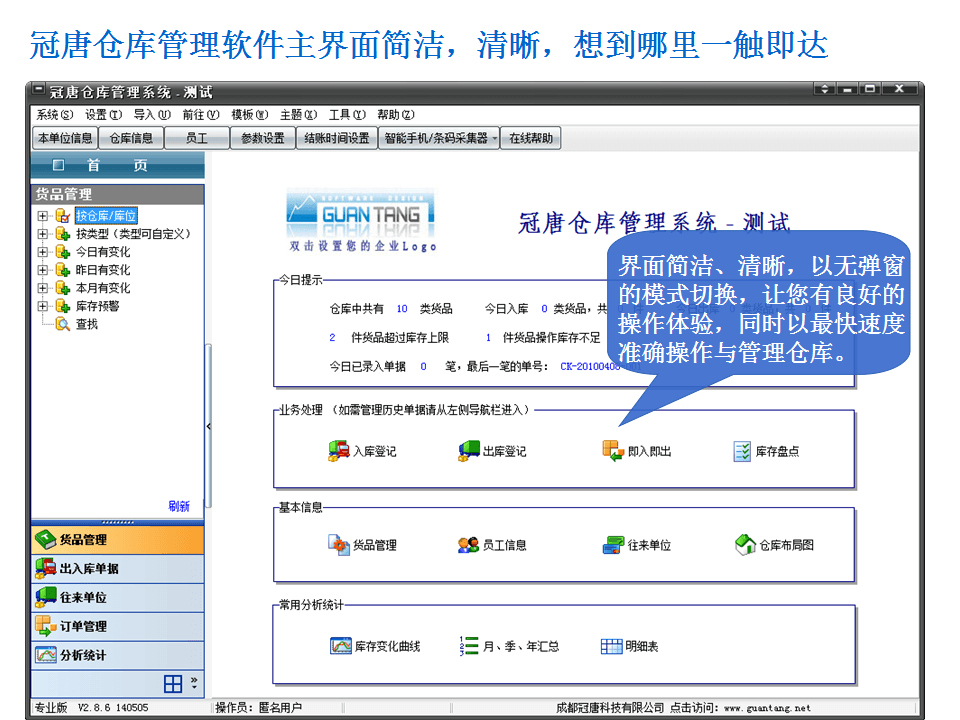Click 往来单位 sidebar icon

click(x=46, y=597)
